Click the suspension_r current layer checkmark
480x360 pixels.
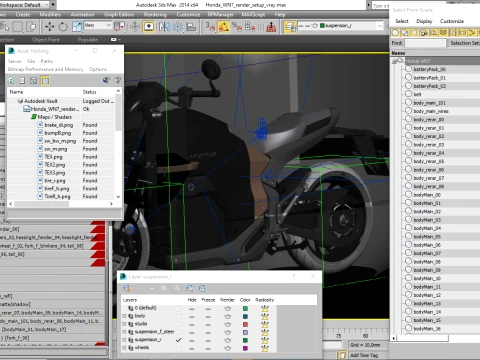click(x=178, y=340)
